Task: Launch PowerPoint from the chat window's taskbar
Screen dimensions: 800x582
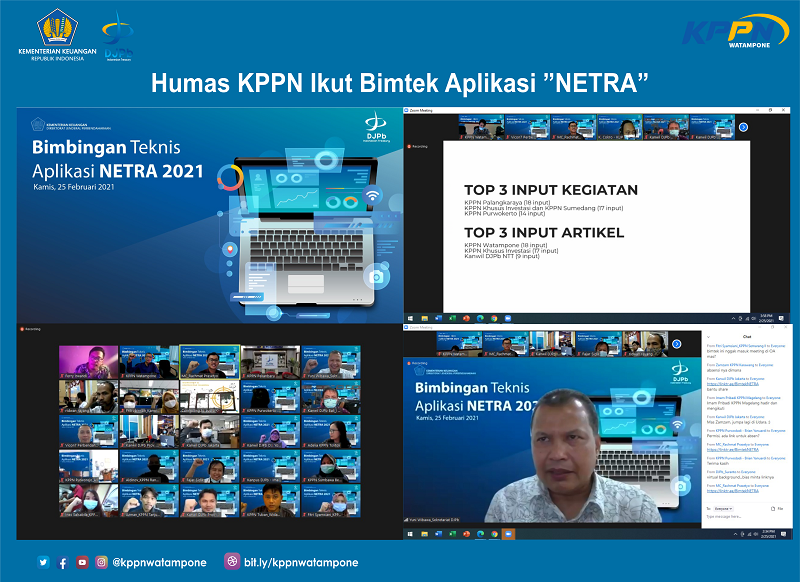Action: (466, 534)
